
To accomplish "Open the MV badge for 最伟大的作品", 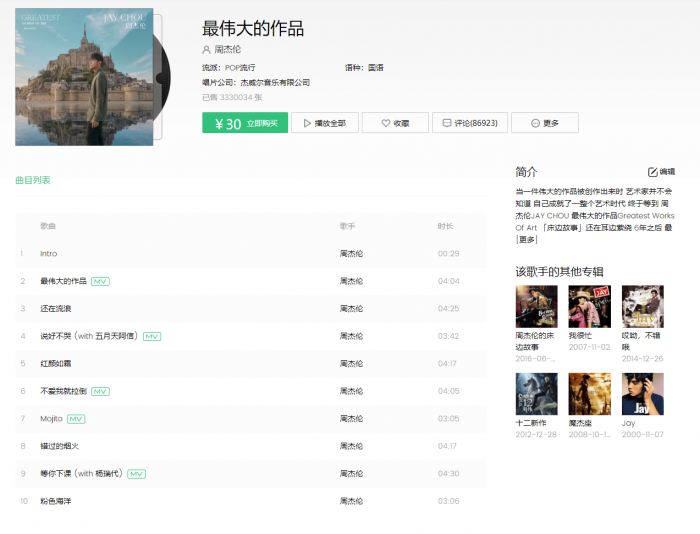I will click(x=100, y=281).
